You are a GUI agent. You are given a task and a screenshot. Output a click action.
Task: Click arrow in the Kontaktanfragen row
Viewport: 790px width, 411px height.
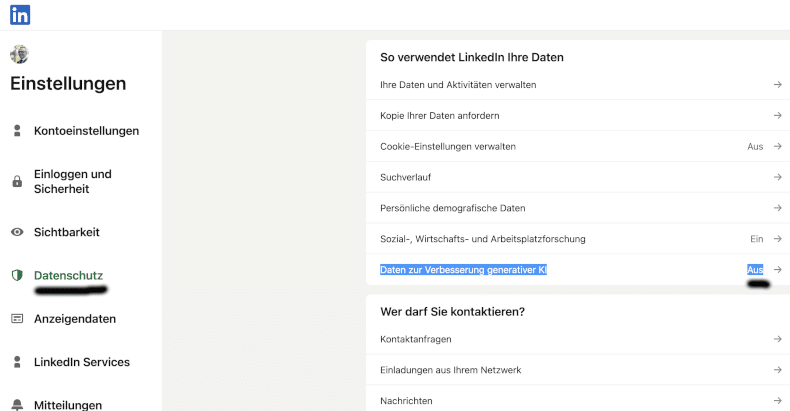click(x=777, y=339)
